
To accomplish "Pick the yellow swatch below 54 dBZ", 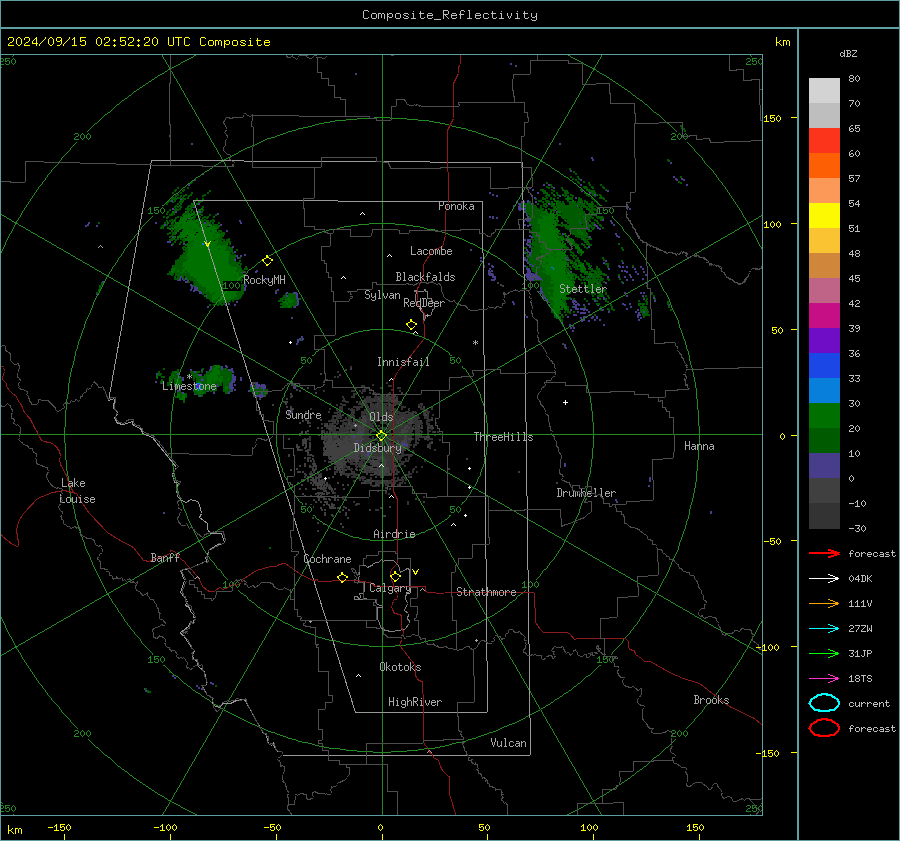I will (824, 216).
